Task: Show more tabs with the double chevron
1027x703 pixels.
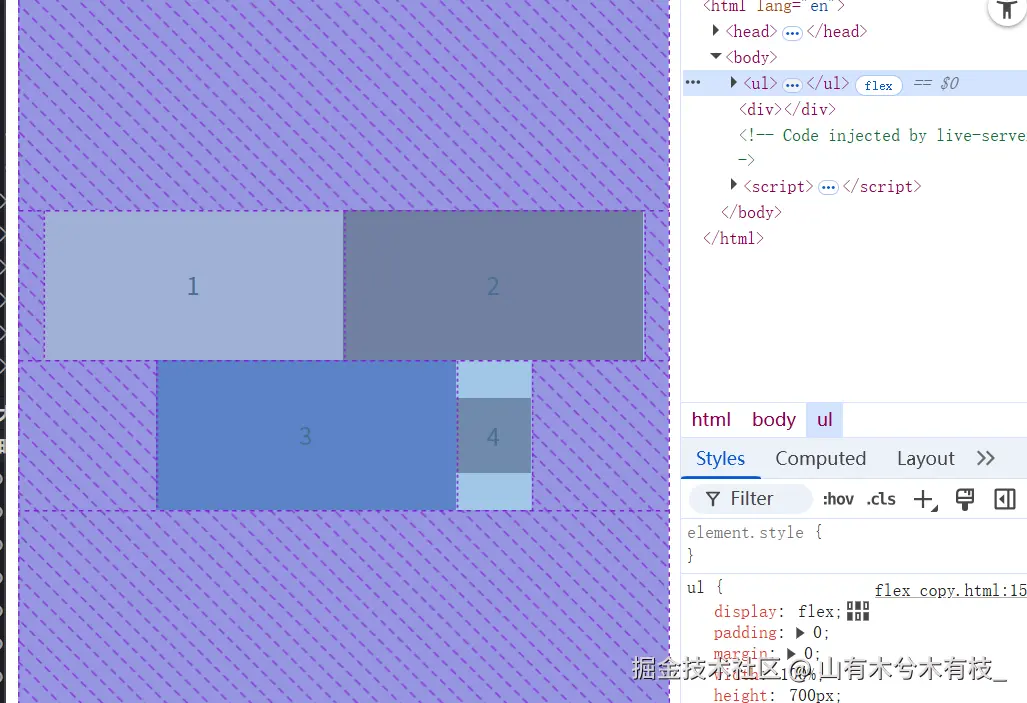Action: (986, 458)
